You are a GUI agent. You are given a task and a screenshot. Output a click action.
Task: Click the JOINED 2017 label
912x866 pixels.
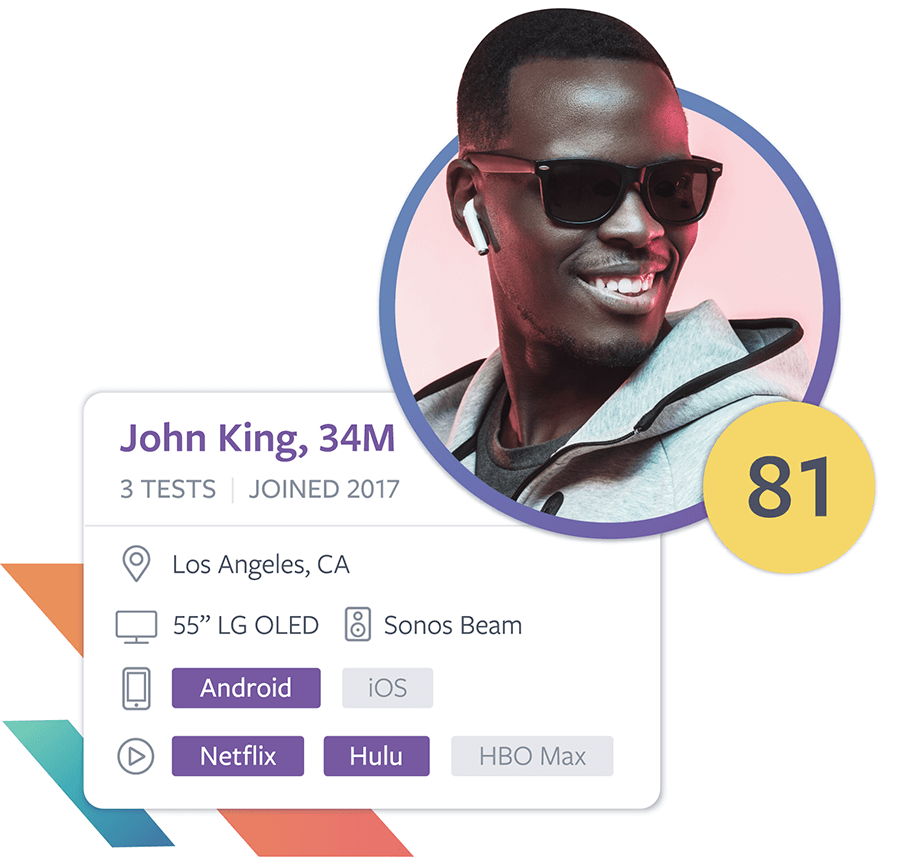click(324, 489)
